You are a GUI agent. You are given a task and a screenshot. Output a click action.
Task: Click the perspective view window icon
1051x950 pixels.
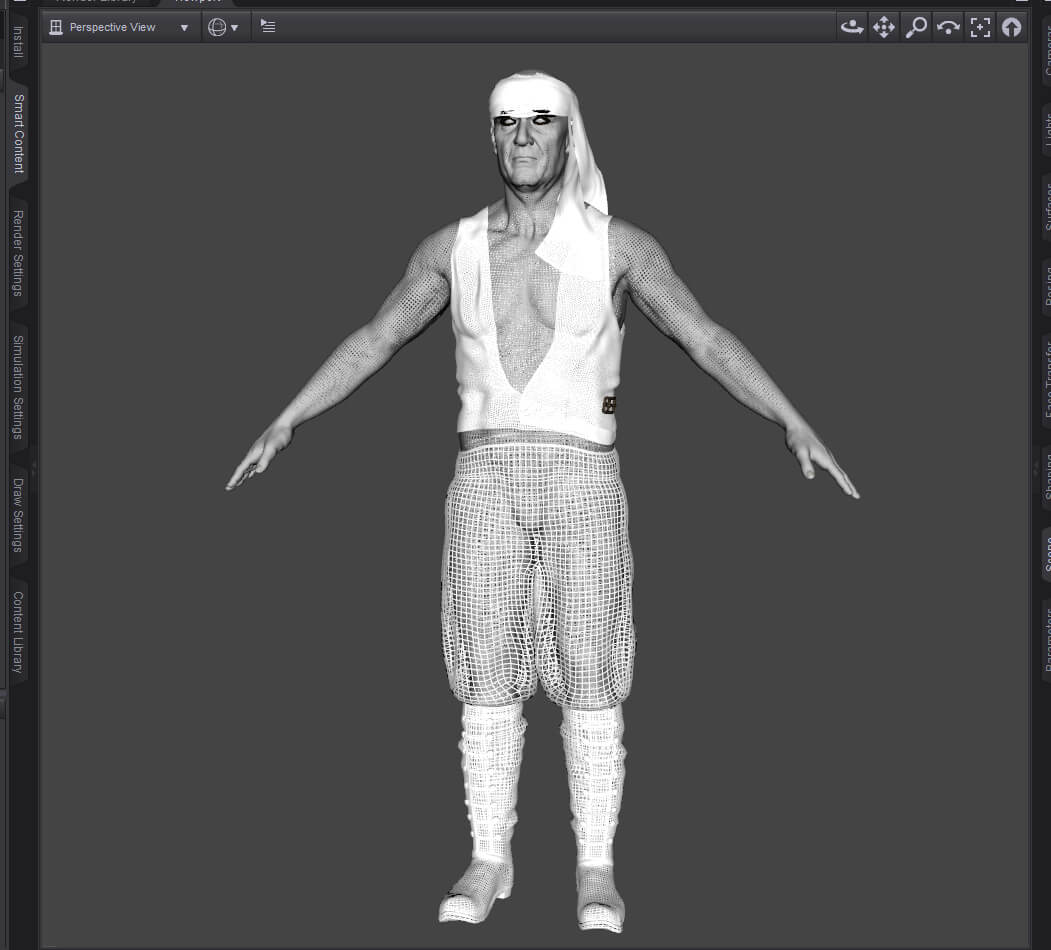pyautogui.click(x=56, y=27)
